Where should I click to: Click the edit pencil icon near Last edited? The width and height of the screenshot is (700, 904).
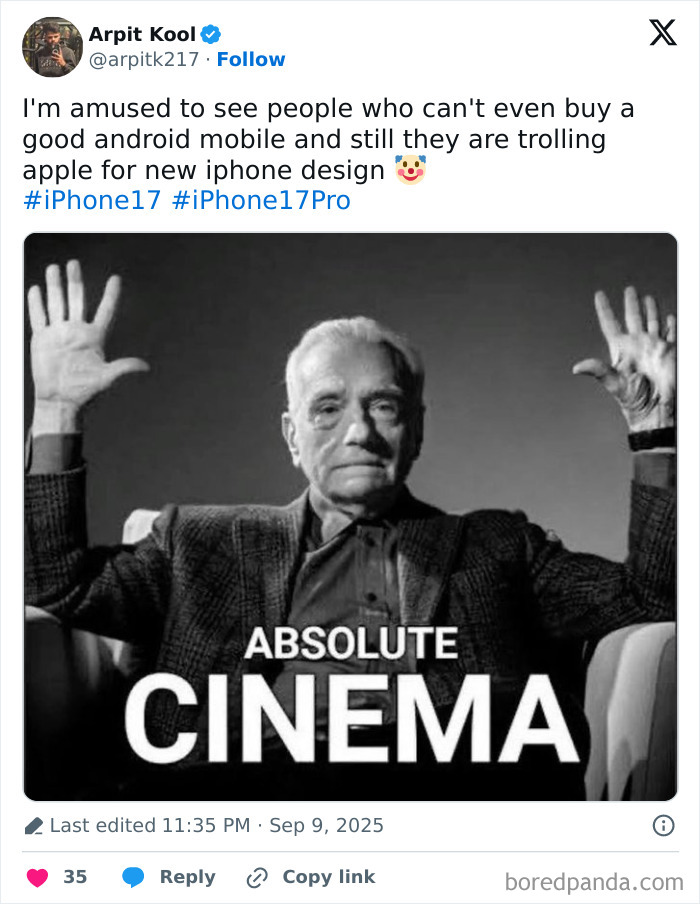pyautogui.click(x=31, y=826)
